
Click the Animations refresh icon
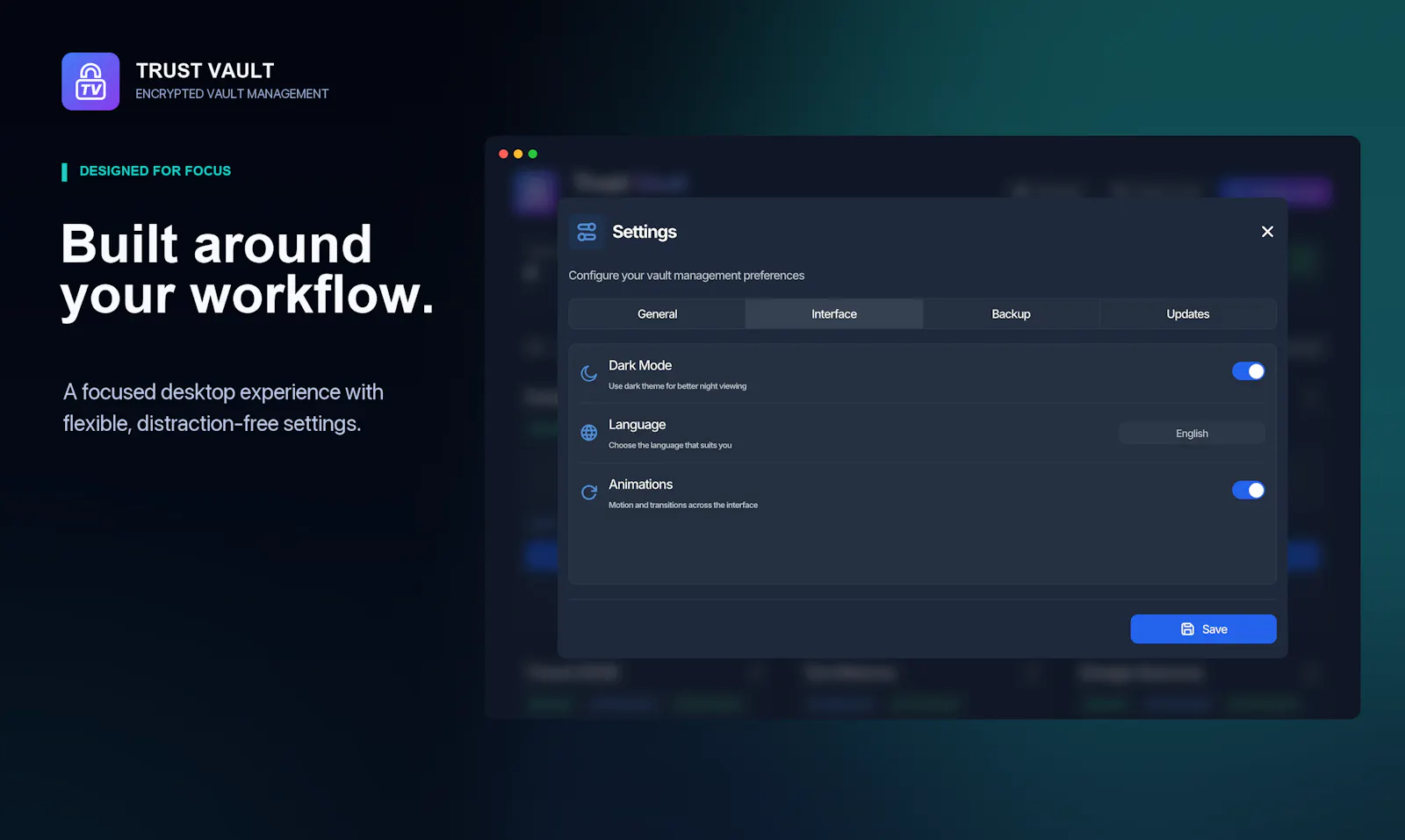[589, 492]
